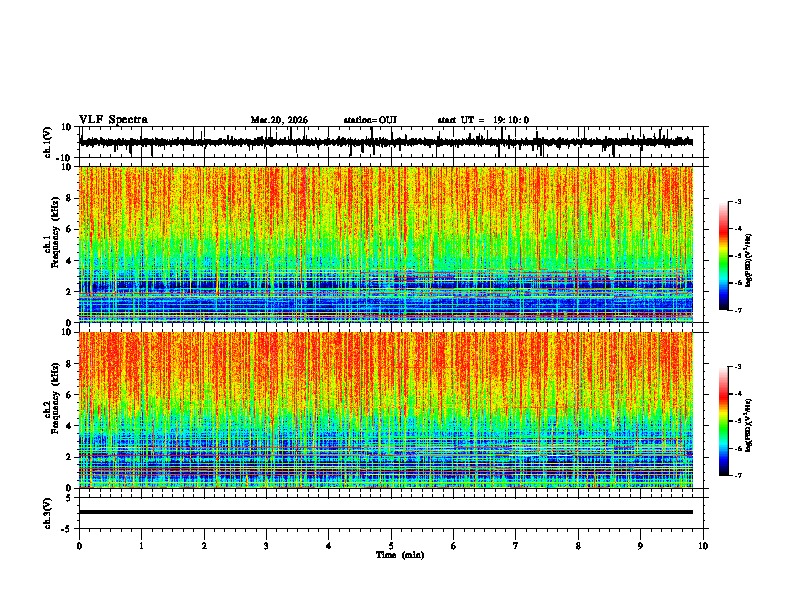Click the "4" kHz tick of ch.2 spectrogram
Screen dimensions: 792x612
69,426
